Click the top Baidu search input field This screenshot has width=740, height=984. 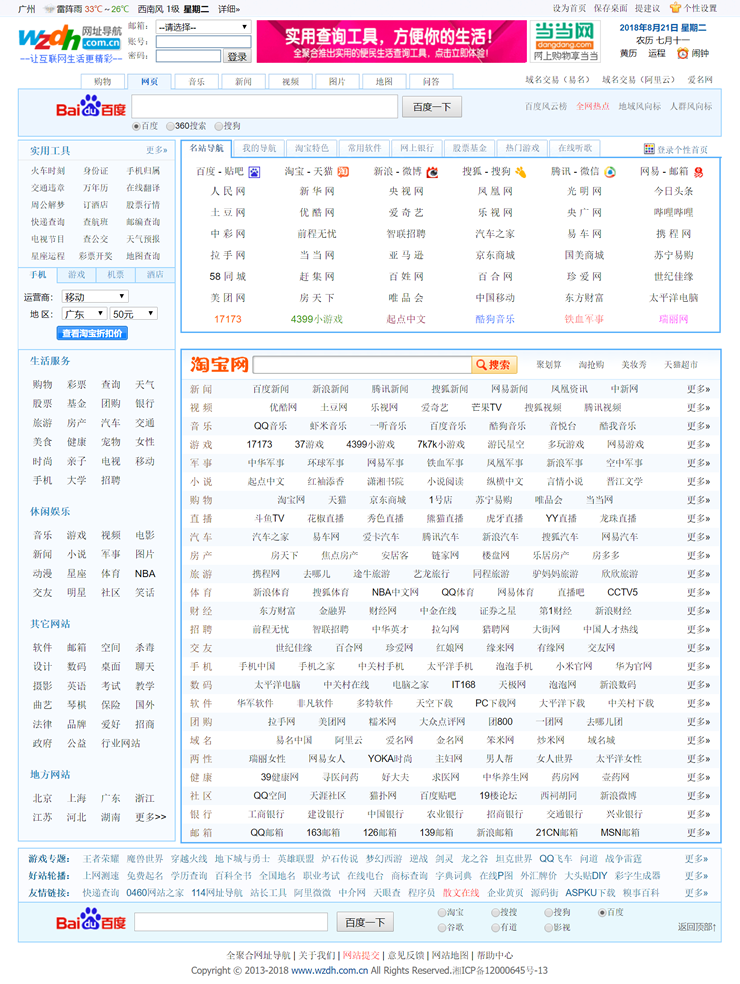pos(264,107)
